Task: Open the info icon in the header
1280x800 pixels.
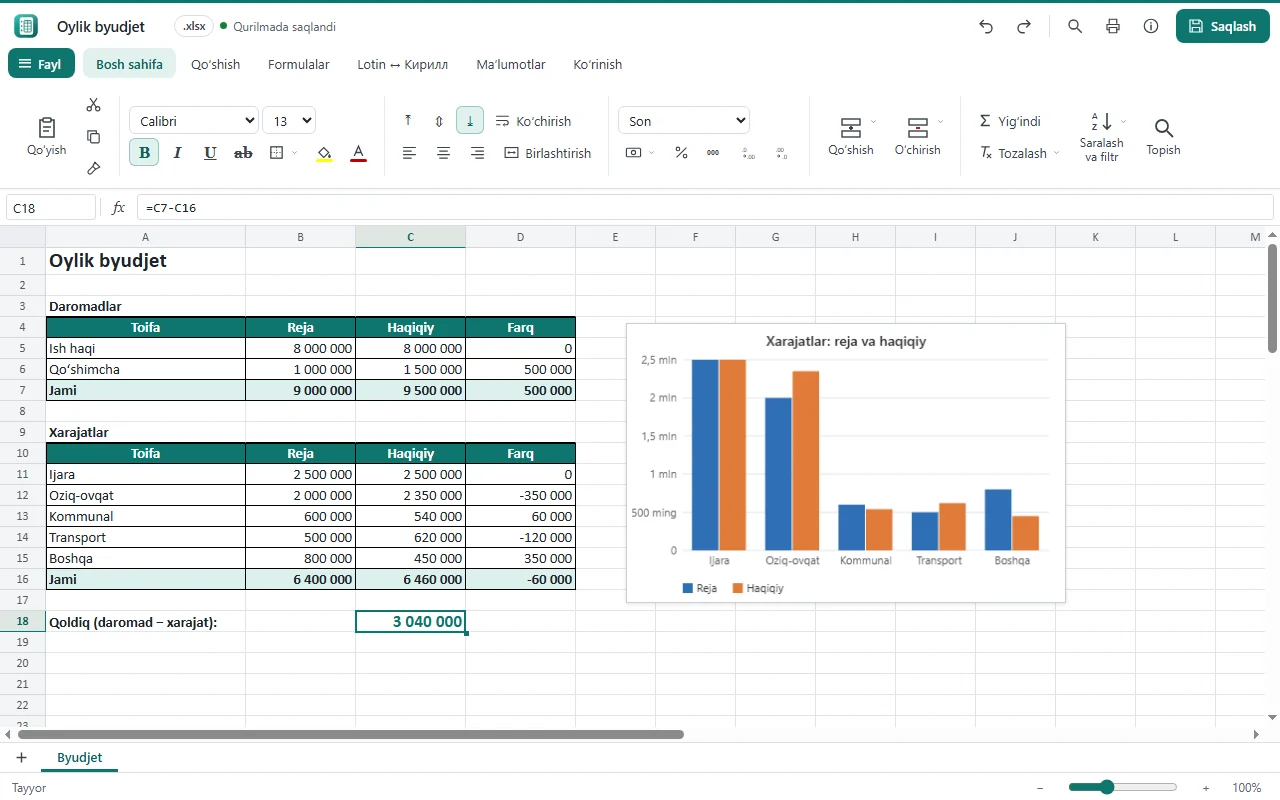Action: tap(1151, 27)
